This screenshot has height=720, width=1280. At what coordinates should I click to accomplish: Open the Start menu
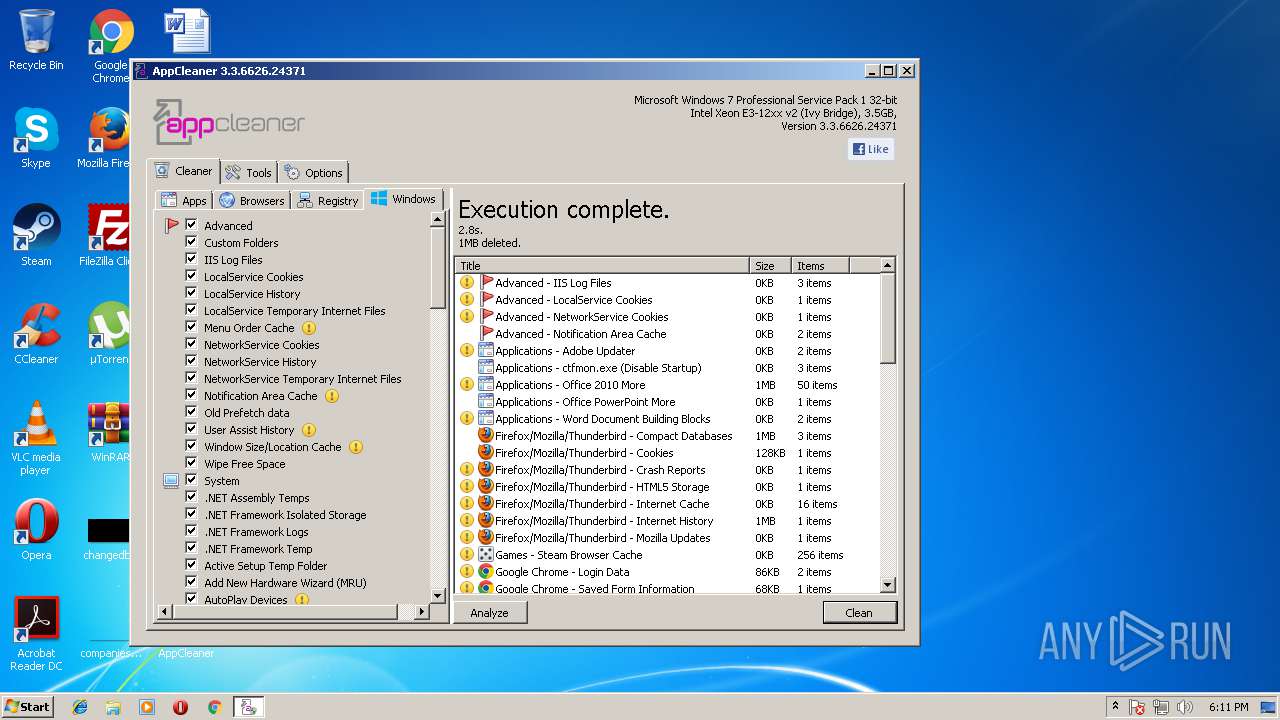tap(28, 707)
